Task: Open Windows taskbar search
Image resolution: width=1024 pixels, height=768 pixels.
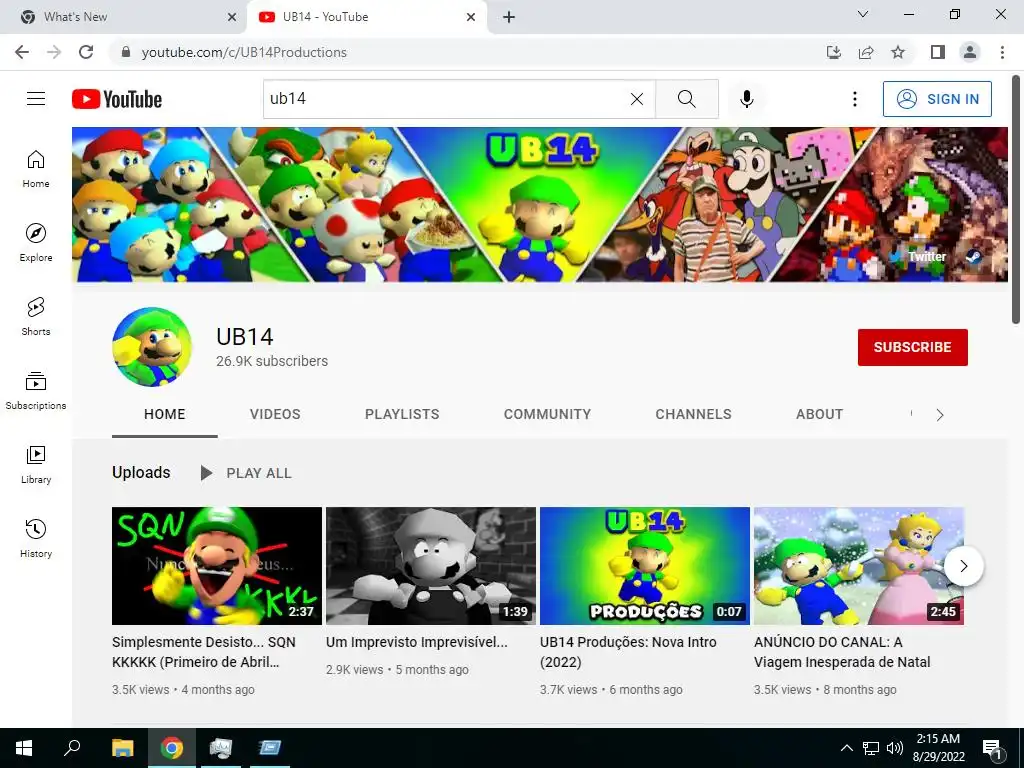Action: tap(72, 748)
